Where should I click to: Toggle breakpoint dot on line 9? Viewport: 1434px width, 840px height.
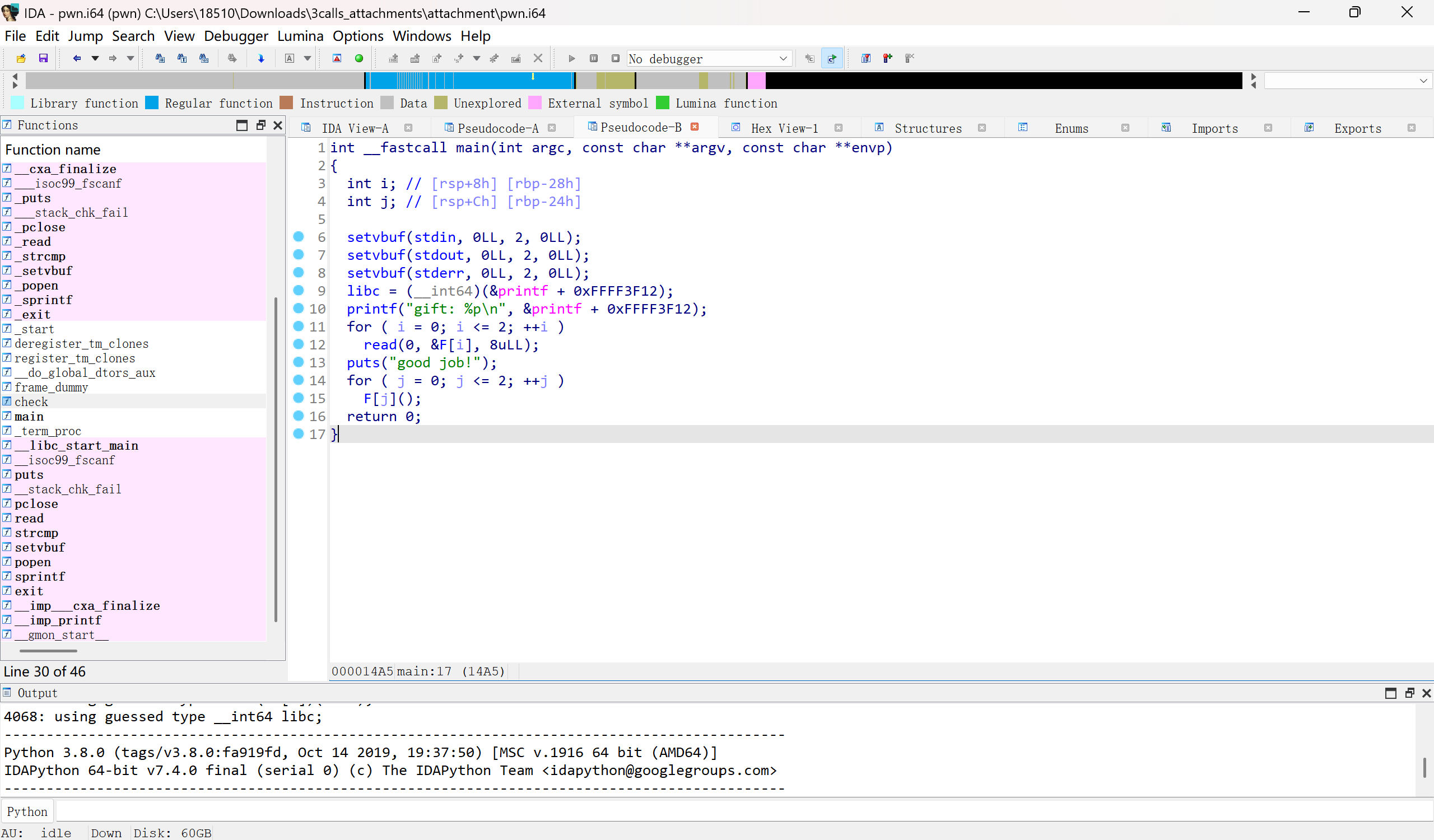click(299, 290)
